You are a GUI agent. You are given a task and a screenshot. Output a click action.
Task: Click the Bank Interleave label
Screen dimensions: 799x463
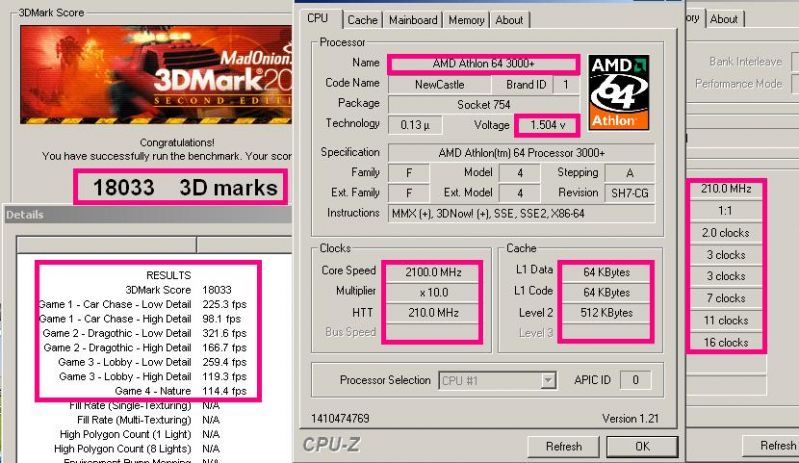pyautogui.click(x=745, y=62)
